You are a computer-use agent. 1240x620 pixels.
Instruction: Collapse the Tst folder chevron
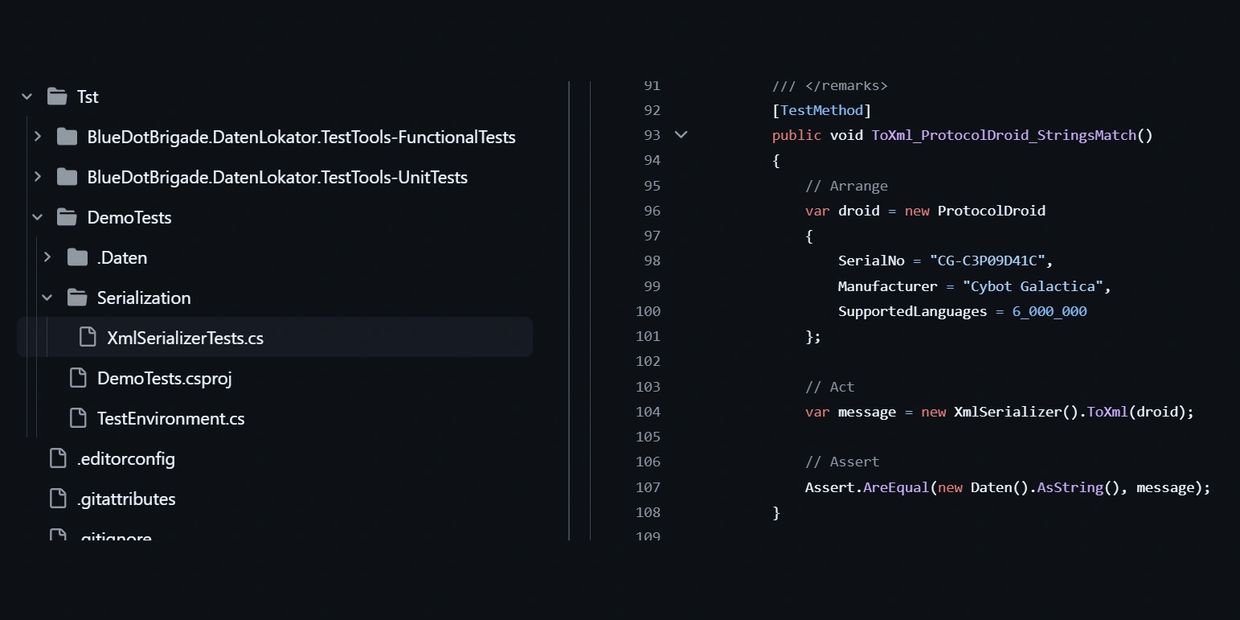click(27, 97)
